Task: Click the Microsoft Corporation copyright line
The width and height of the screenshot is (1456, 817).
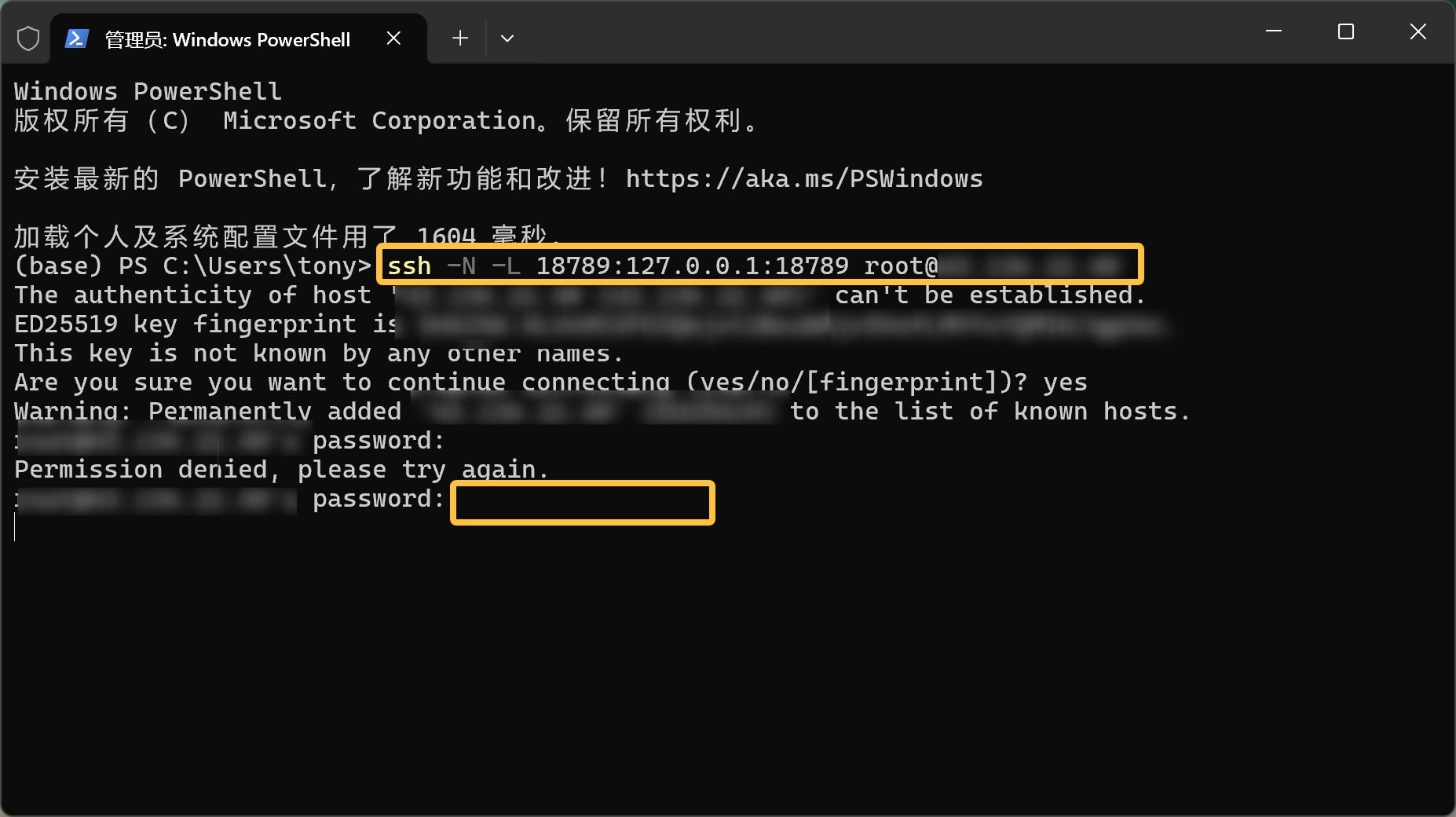Action: point(385,121)
